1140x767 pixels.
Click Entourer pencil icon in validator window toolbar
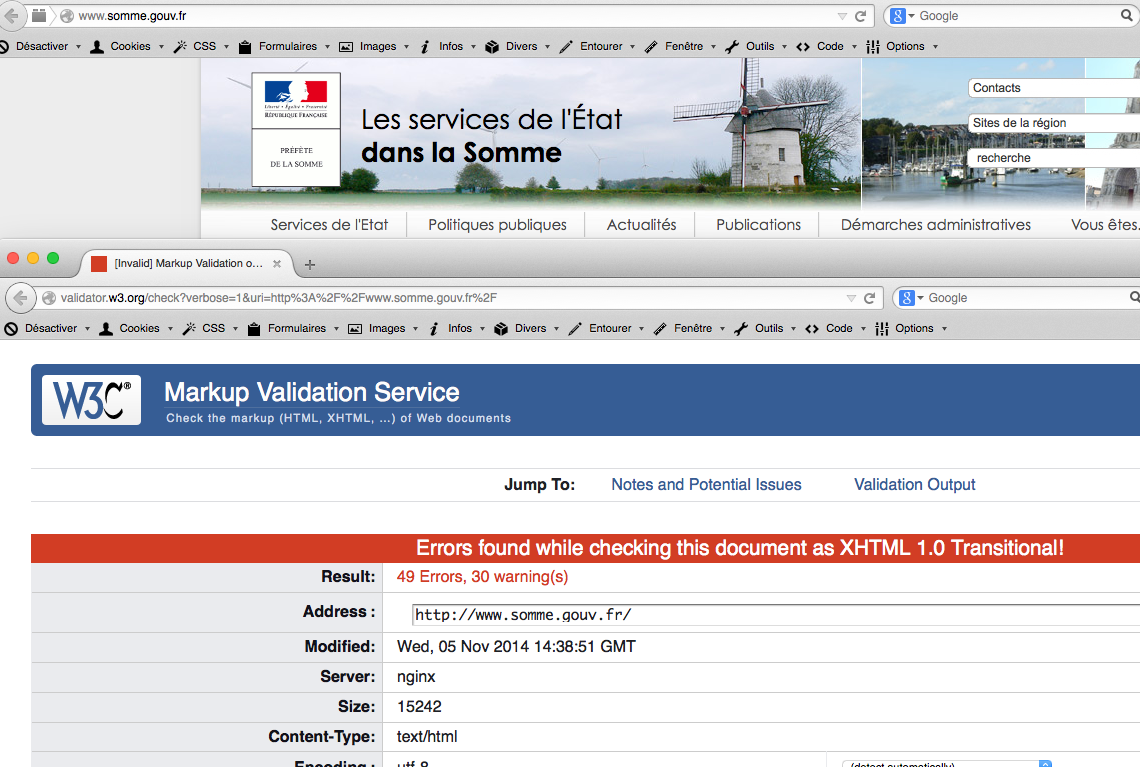pyautogui.click(x=575, y=329)
